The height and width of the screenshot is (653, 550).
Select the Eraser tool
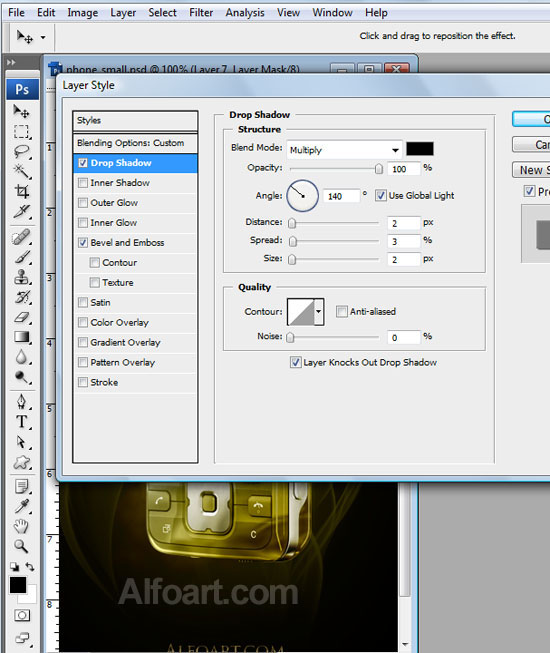pos(22,318)
